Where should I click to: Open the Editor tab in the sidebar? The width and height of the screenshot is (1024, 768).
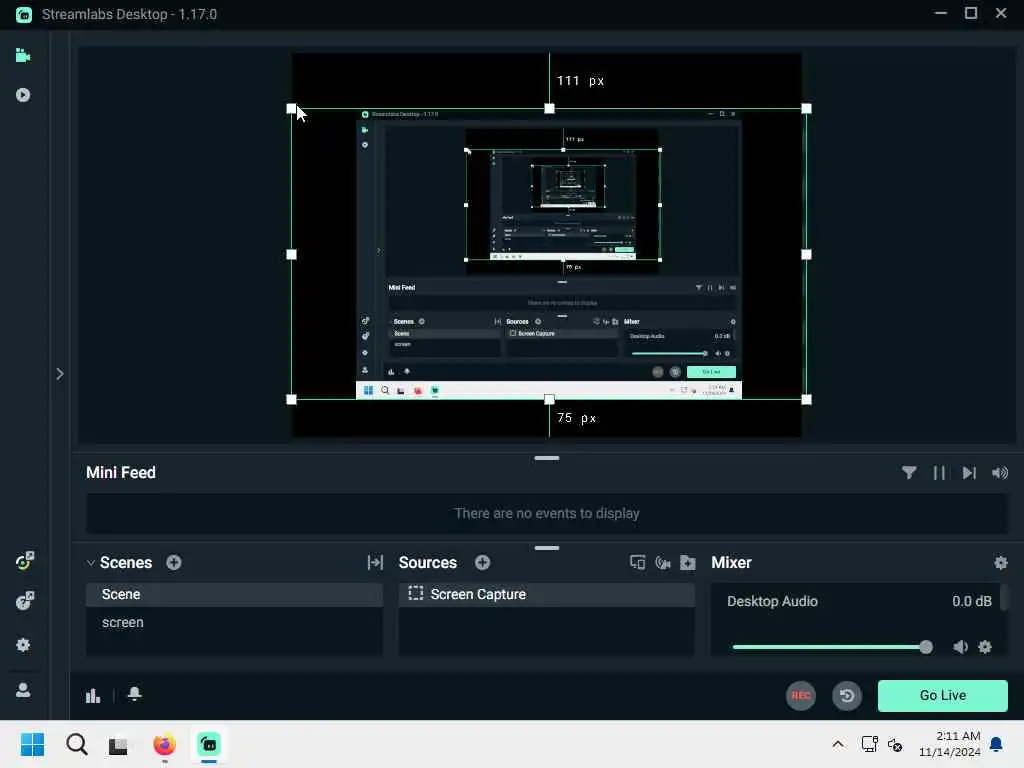coord(23,56)
